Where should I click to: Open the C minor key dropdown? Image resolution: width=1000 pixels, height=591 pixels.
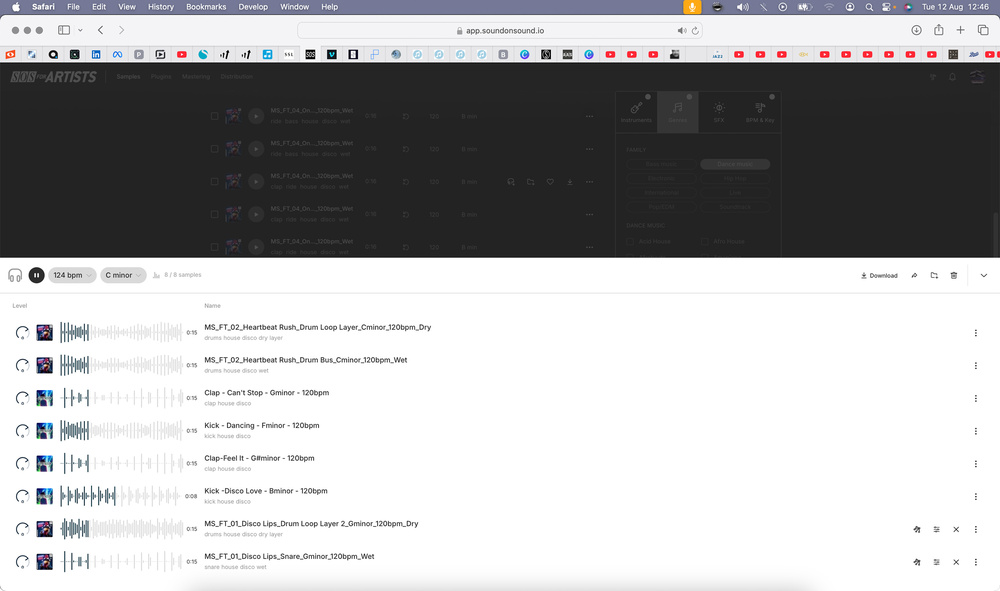click(x=123, y=275)
